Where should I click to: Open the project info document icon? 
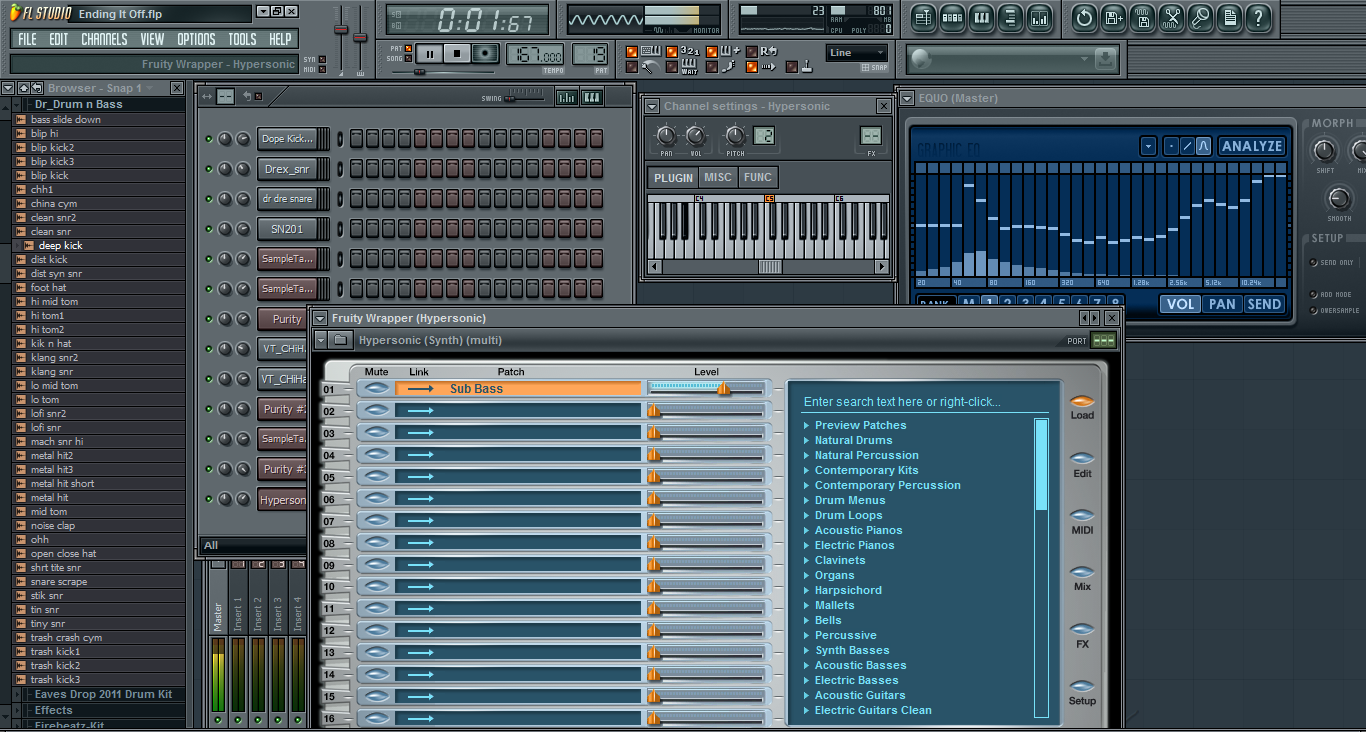tap(1230, 17)
